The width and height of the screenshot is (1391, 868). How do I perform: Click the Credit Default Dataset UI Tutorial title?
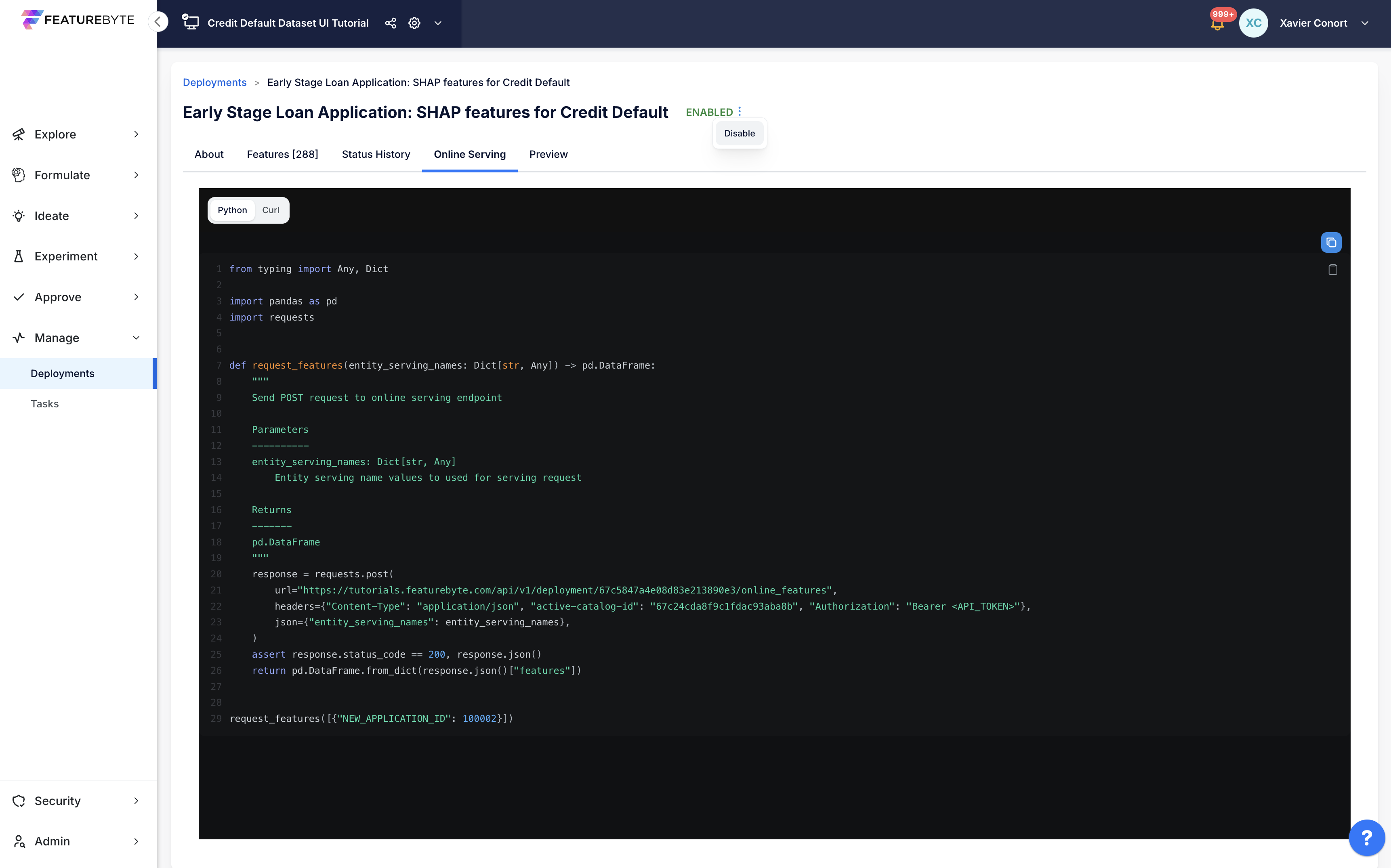(x=288, y=23)
